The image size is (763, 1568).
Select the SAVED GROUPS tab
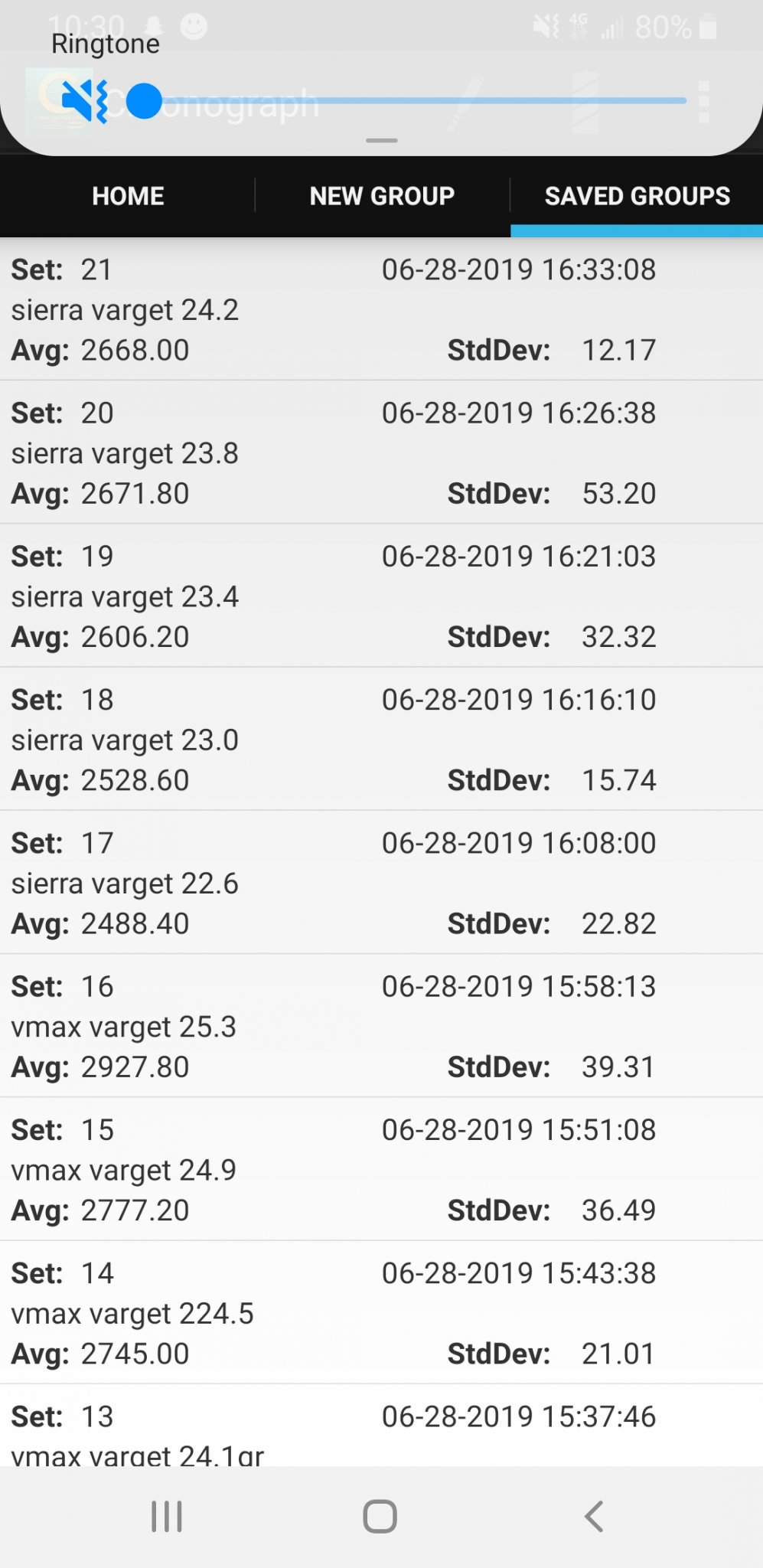tap(637, 196)
